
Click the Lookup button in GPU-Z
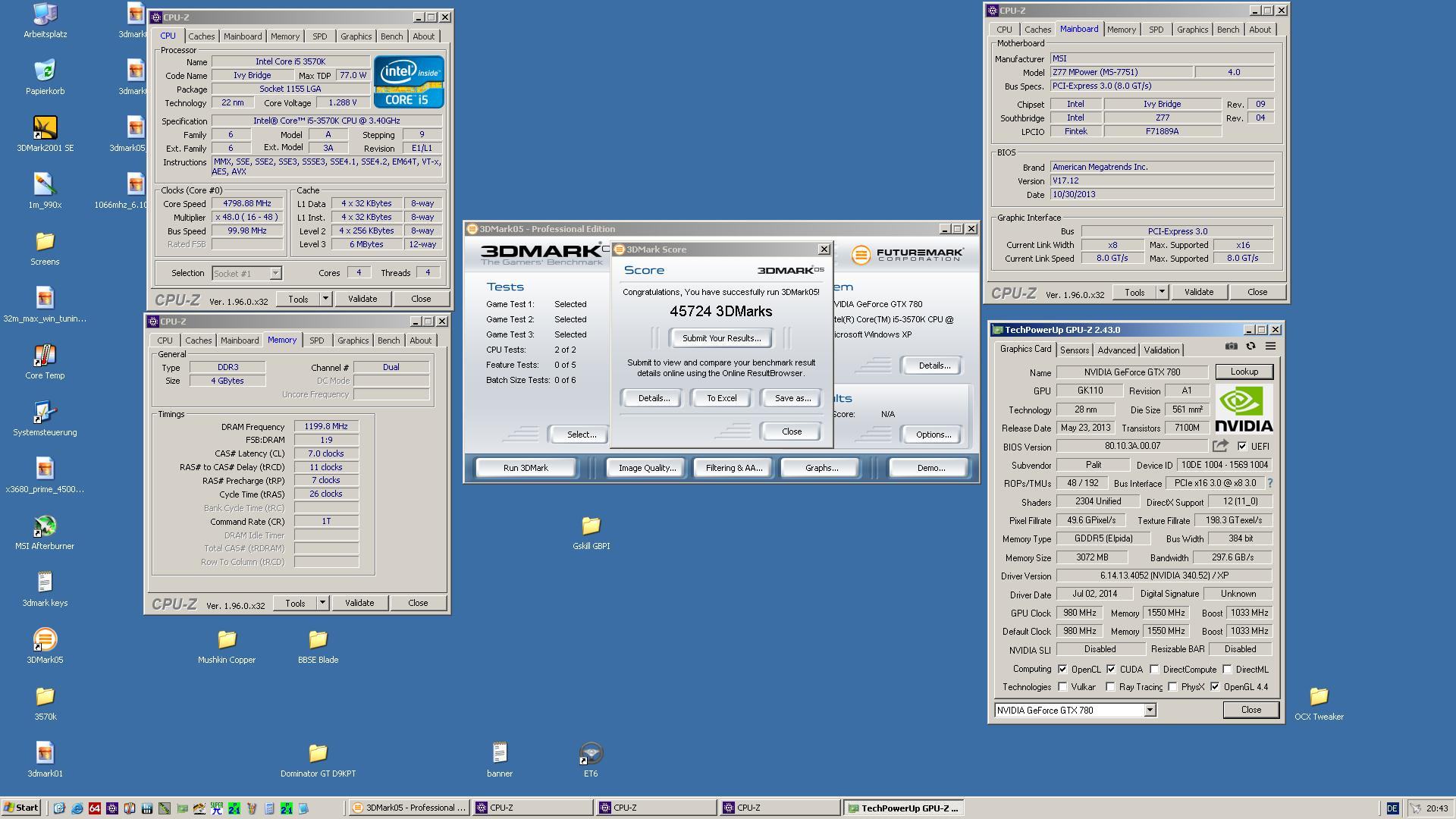1244,372
